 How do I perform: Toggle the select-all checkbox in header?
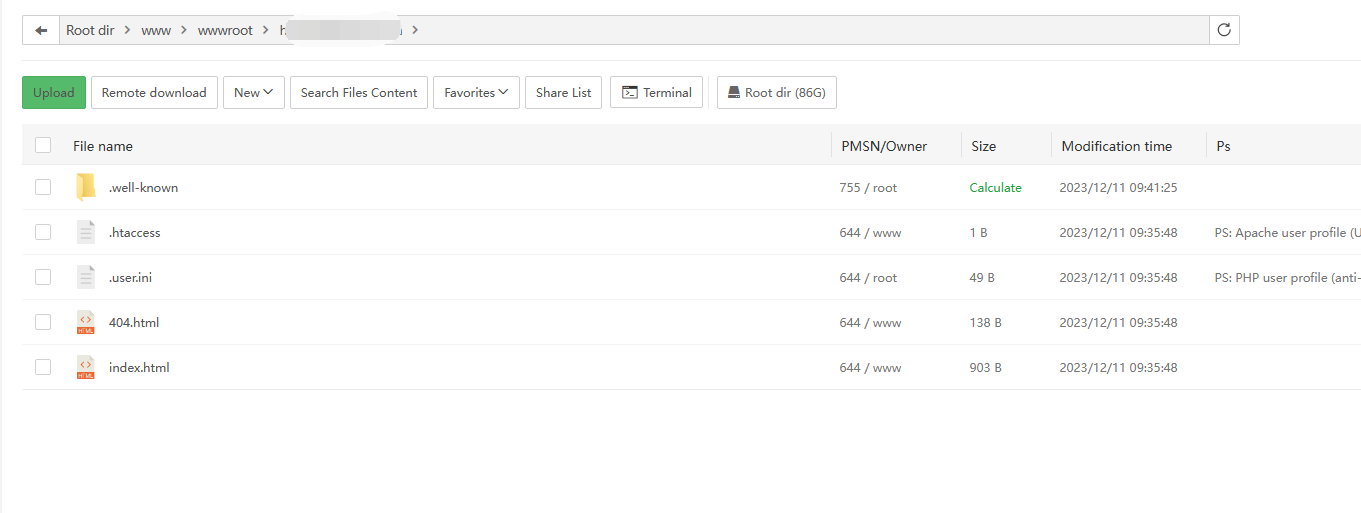(x=43, y=146)
